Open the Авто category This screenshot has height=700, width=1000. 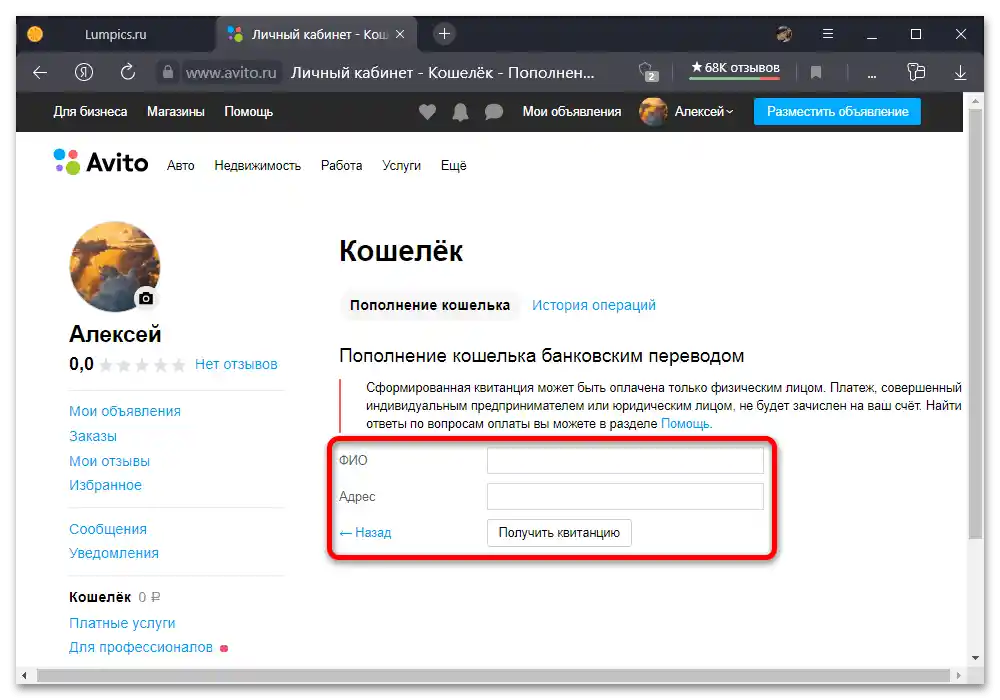pos(180,166)
